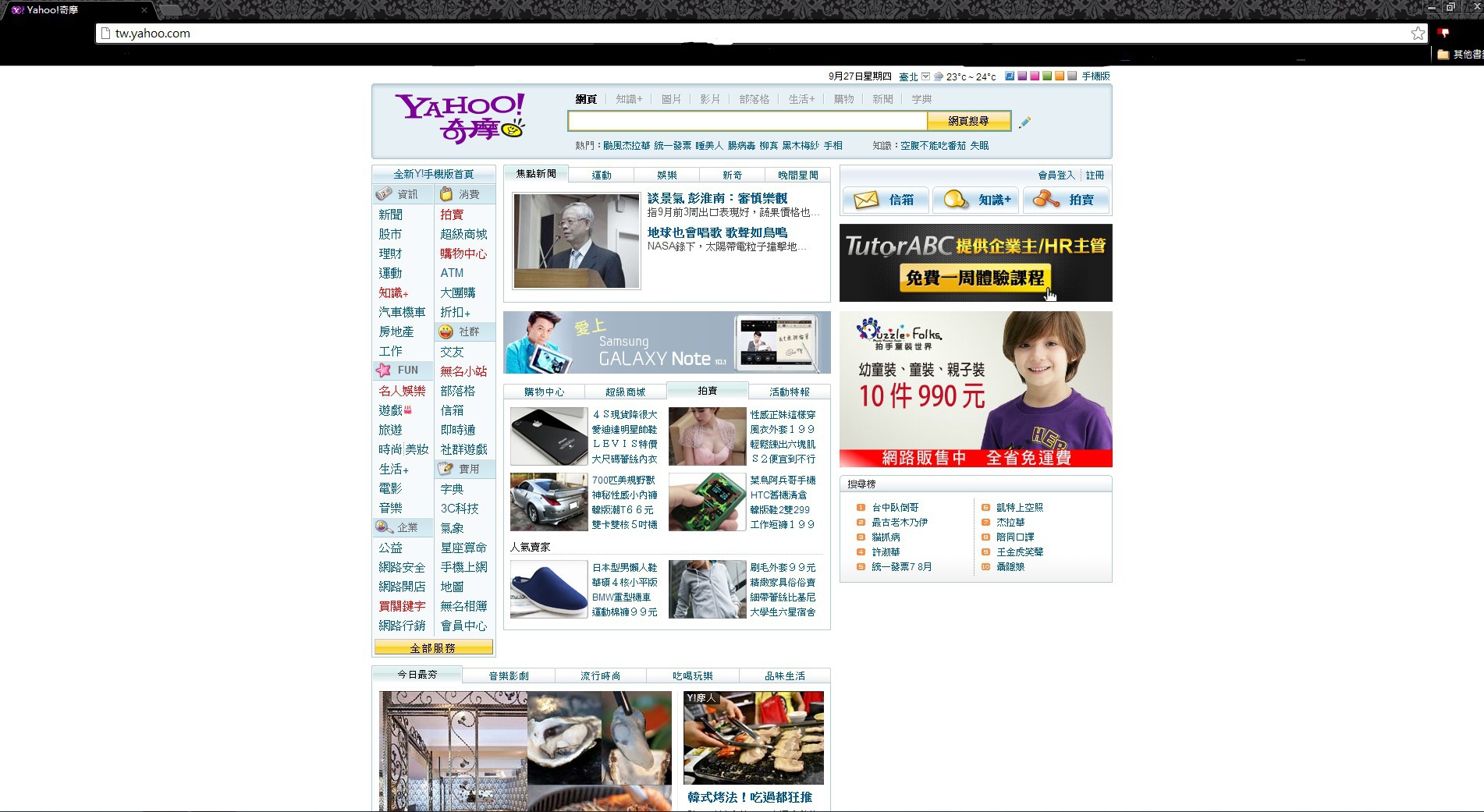
Task: Click the Samsung GALAXY Note banner
Action: (667, 342)
